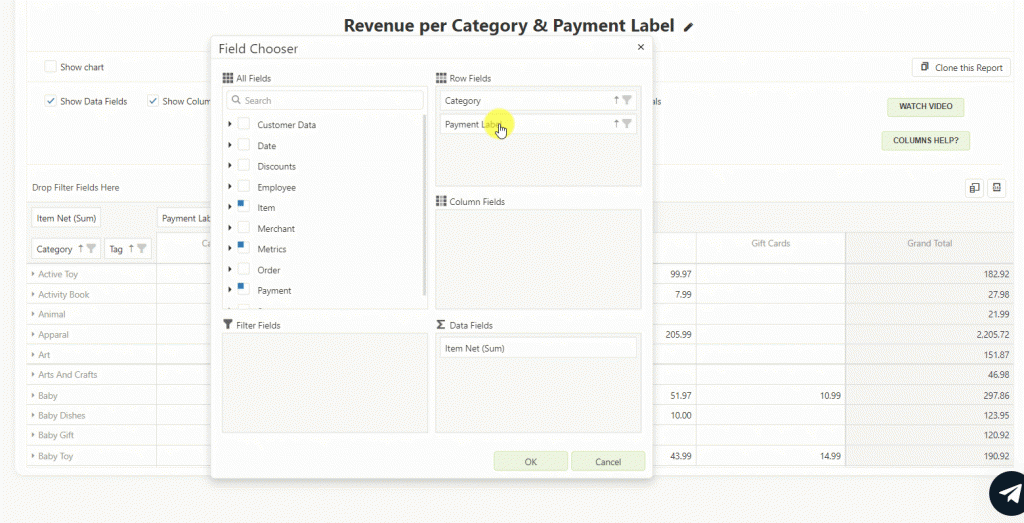The width and height of the screenshot is (1024, 523).
Task: Click the Drop Filter Fields Here area label
Action: (x=76, y=187)
